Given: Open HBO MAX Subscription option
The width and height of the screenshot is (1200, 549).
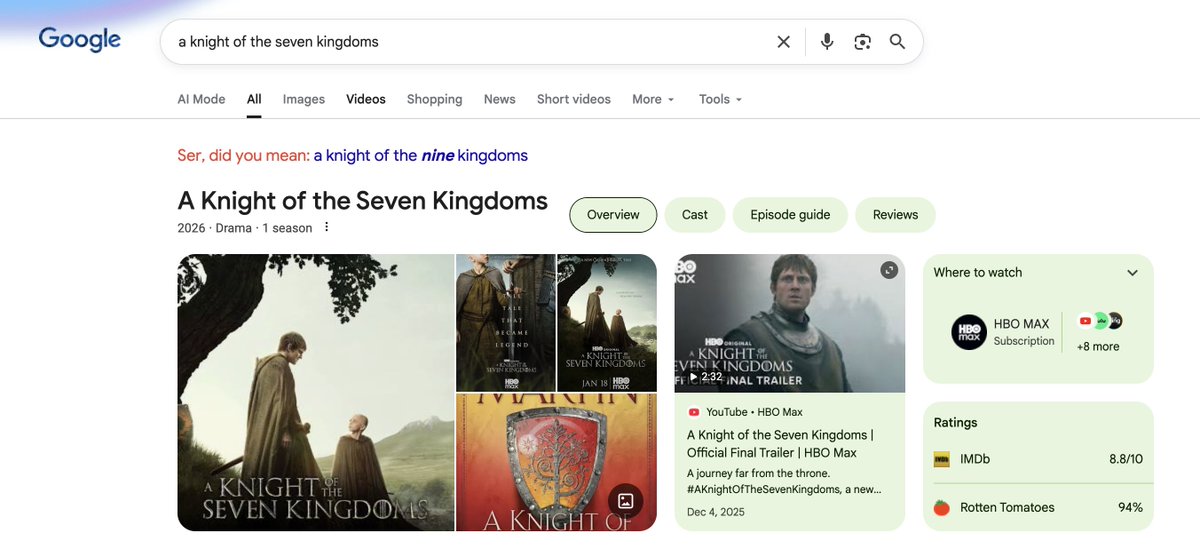Looking at the screenshot, I should point(1003,332).
